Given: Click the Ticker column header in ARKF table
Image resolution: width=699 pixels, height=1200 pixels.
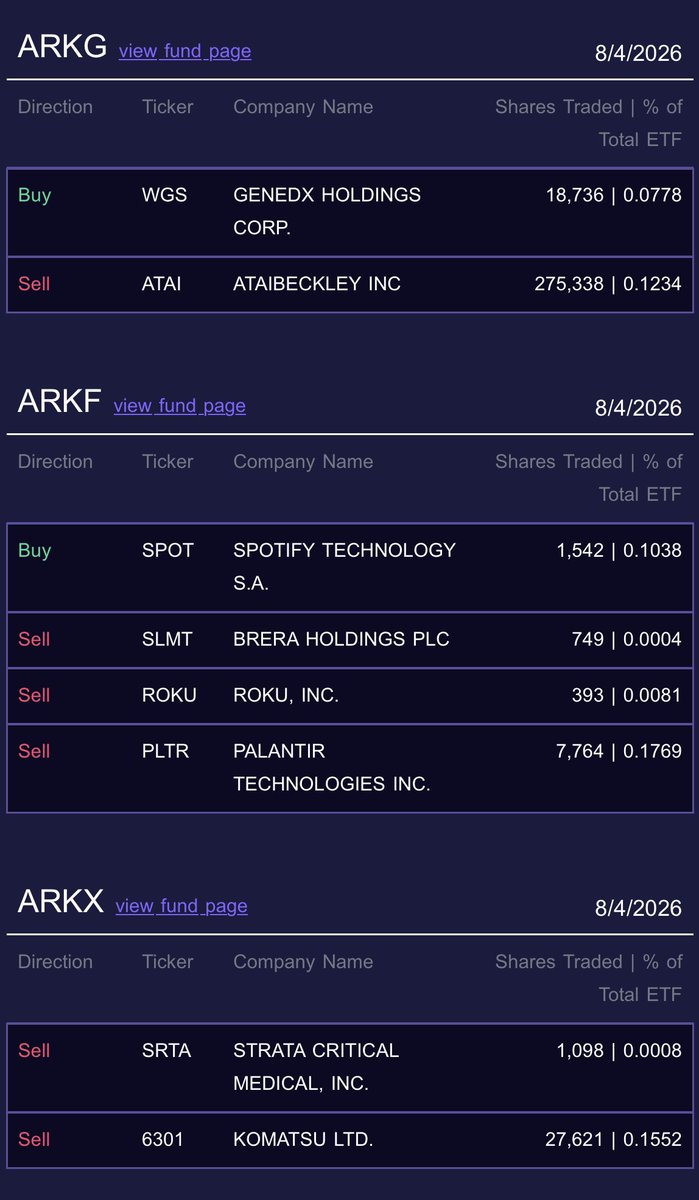Looking at the screenshot, I should click(167, 462).
